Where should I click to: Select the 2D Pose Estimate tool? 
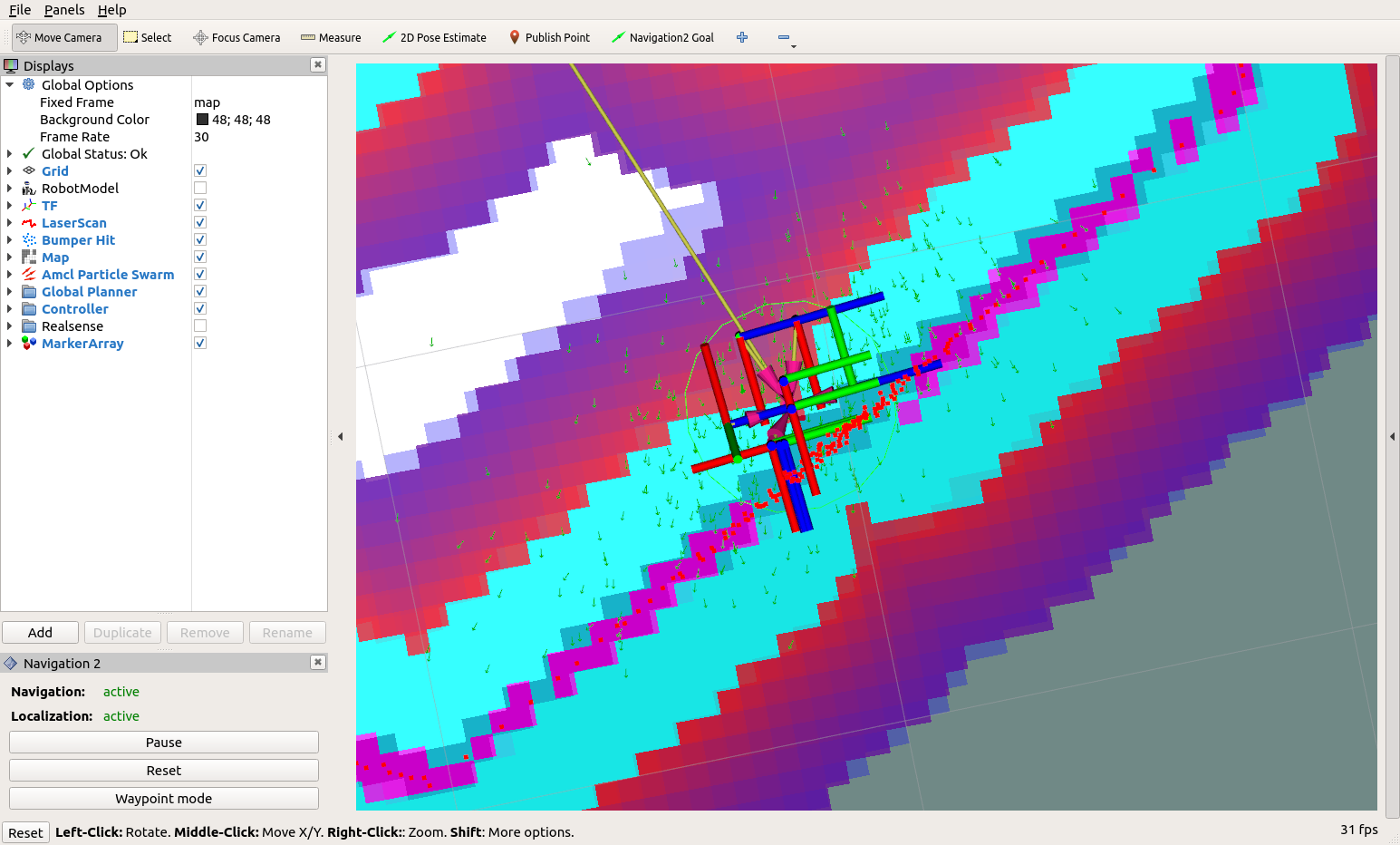[435, 37]
